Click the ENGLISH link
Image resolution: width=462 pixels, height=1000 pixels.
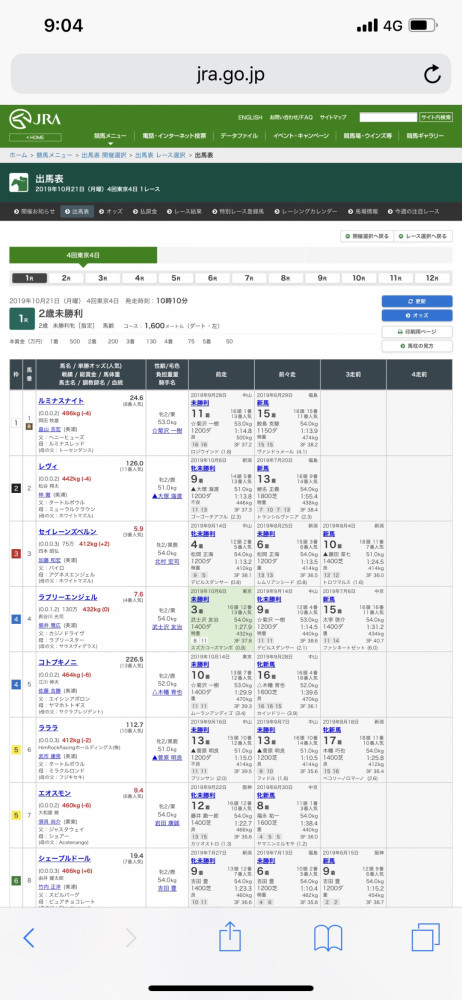250,118
